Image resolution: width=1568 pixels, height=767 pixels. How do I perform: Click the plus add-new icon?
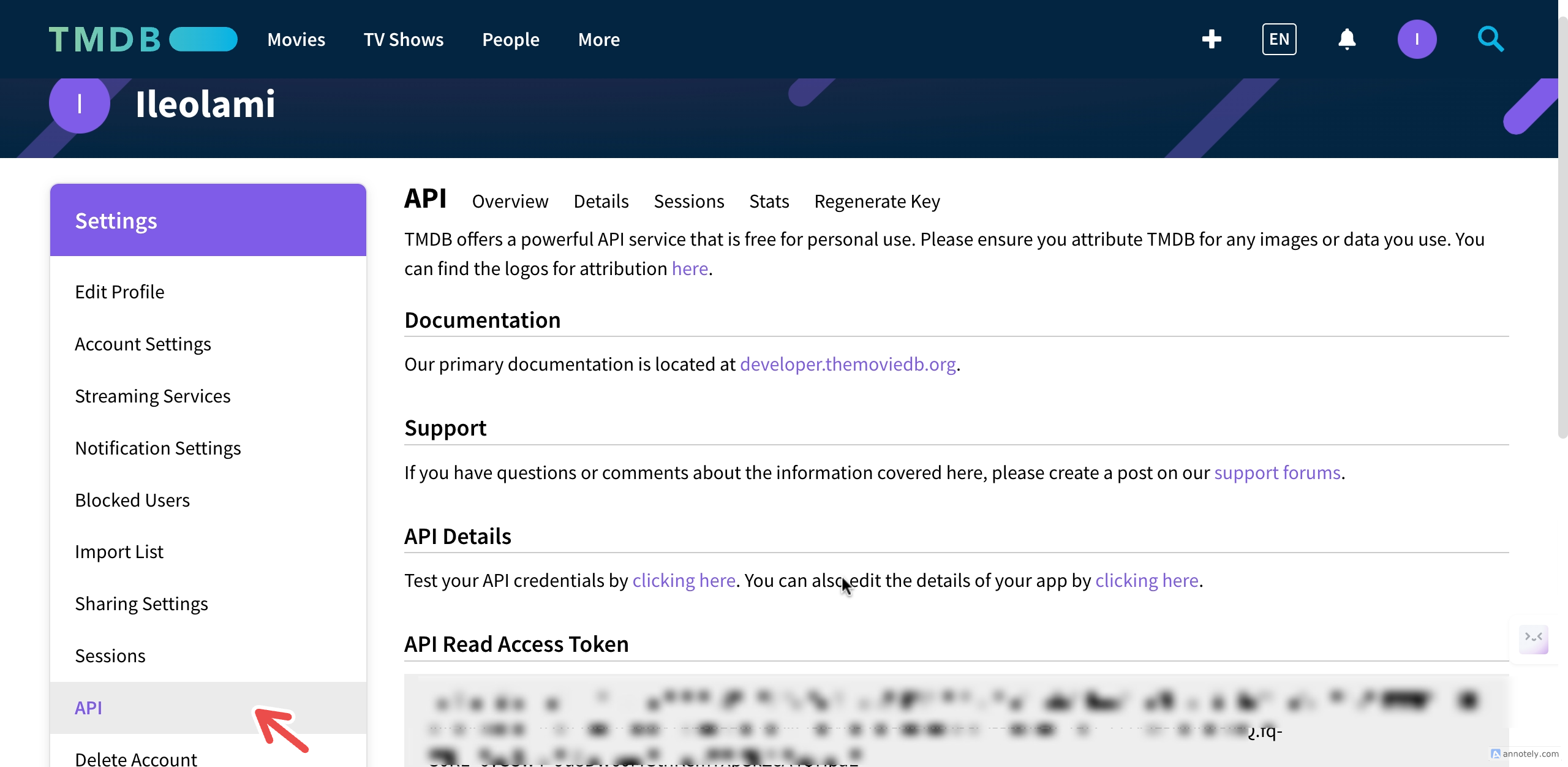[x=1211, y=39]
